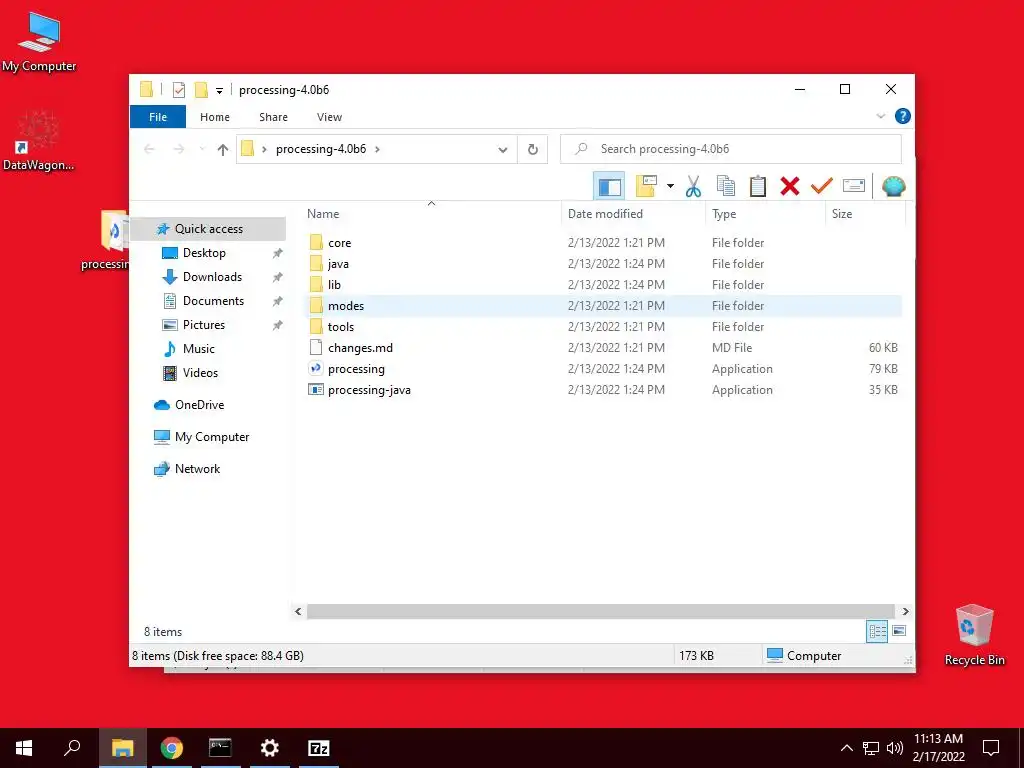Open the Home ribbon tab
The height and width of the screenshot is (768, 1024).
pos(215,117)
